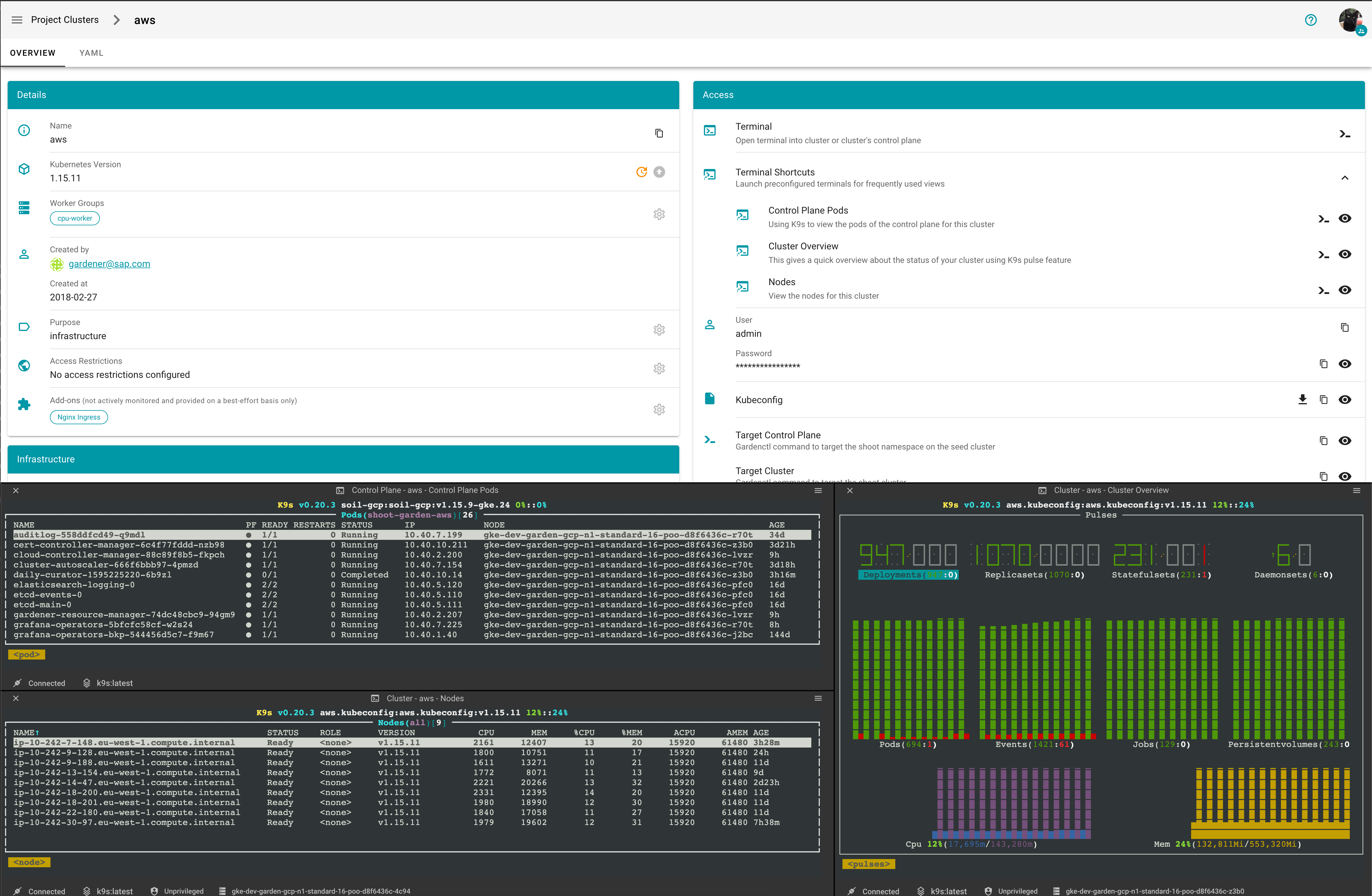Select the OVERVIEW tab

[33, 53]
